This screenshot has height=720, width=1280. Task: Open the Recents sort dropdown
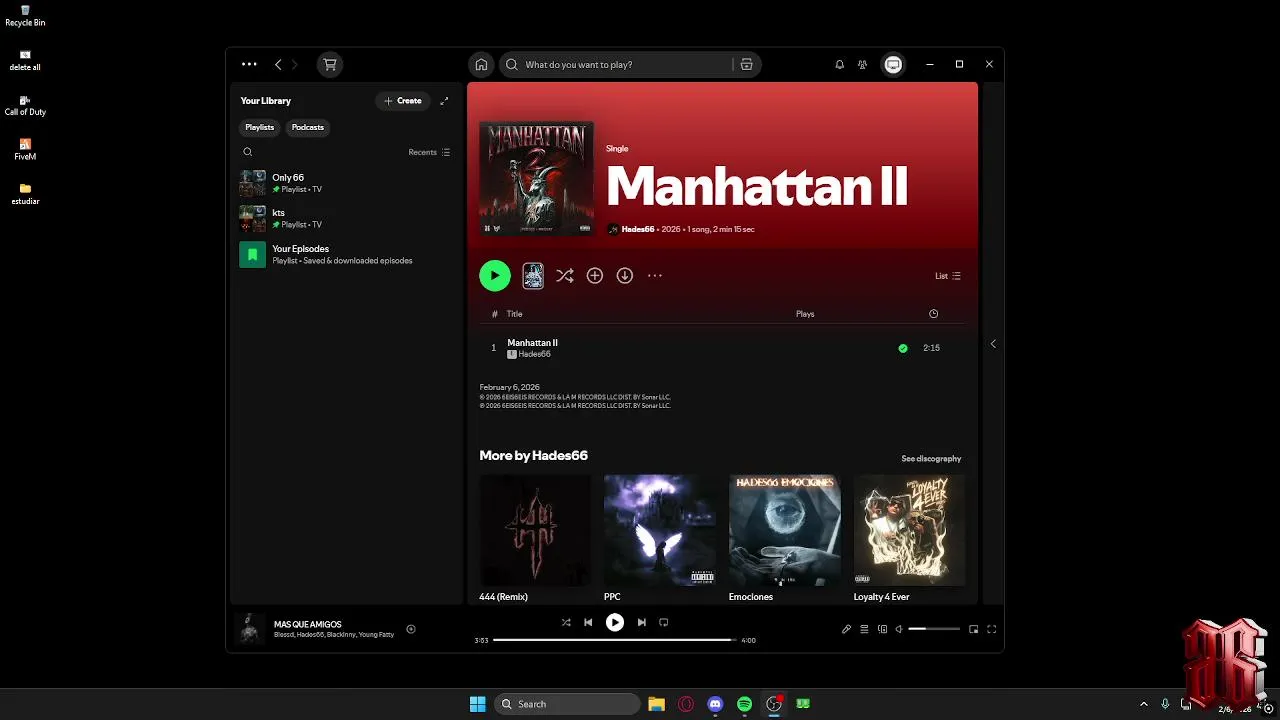coord(429,152)
